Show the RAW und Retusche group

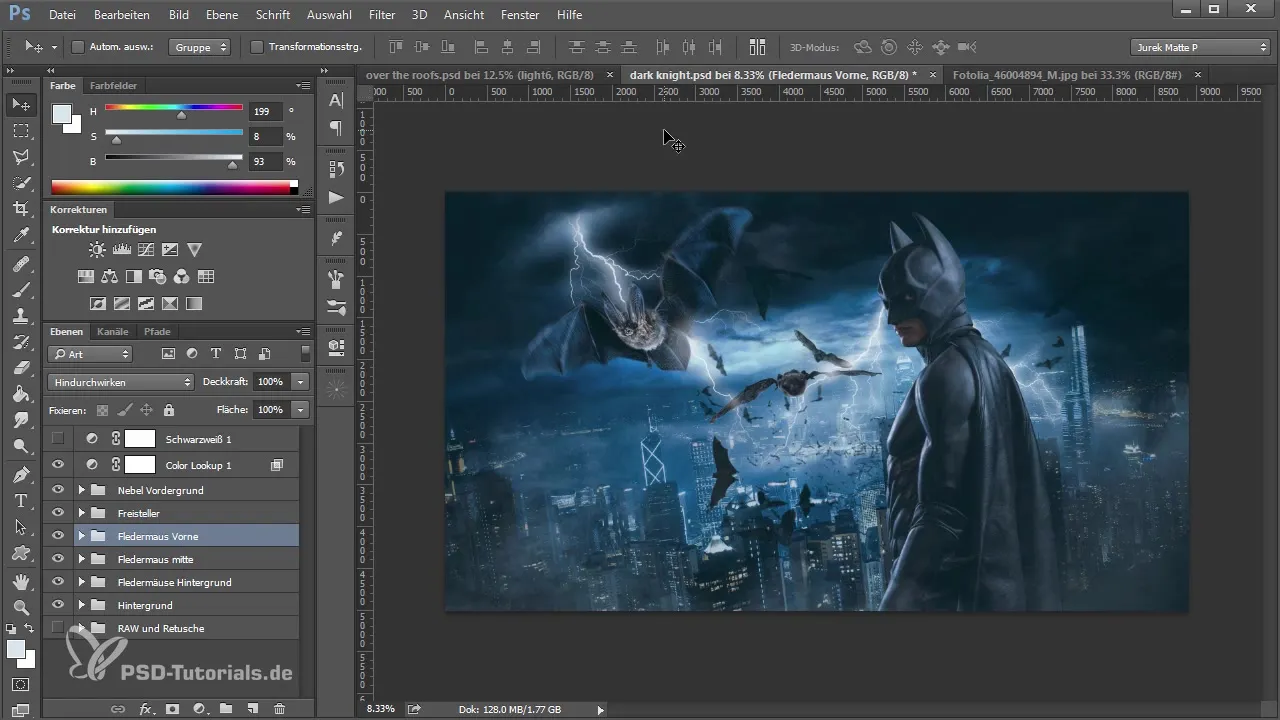pyautogui.click(x=58, y=628)
